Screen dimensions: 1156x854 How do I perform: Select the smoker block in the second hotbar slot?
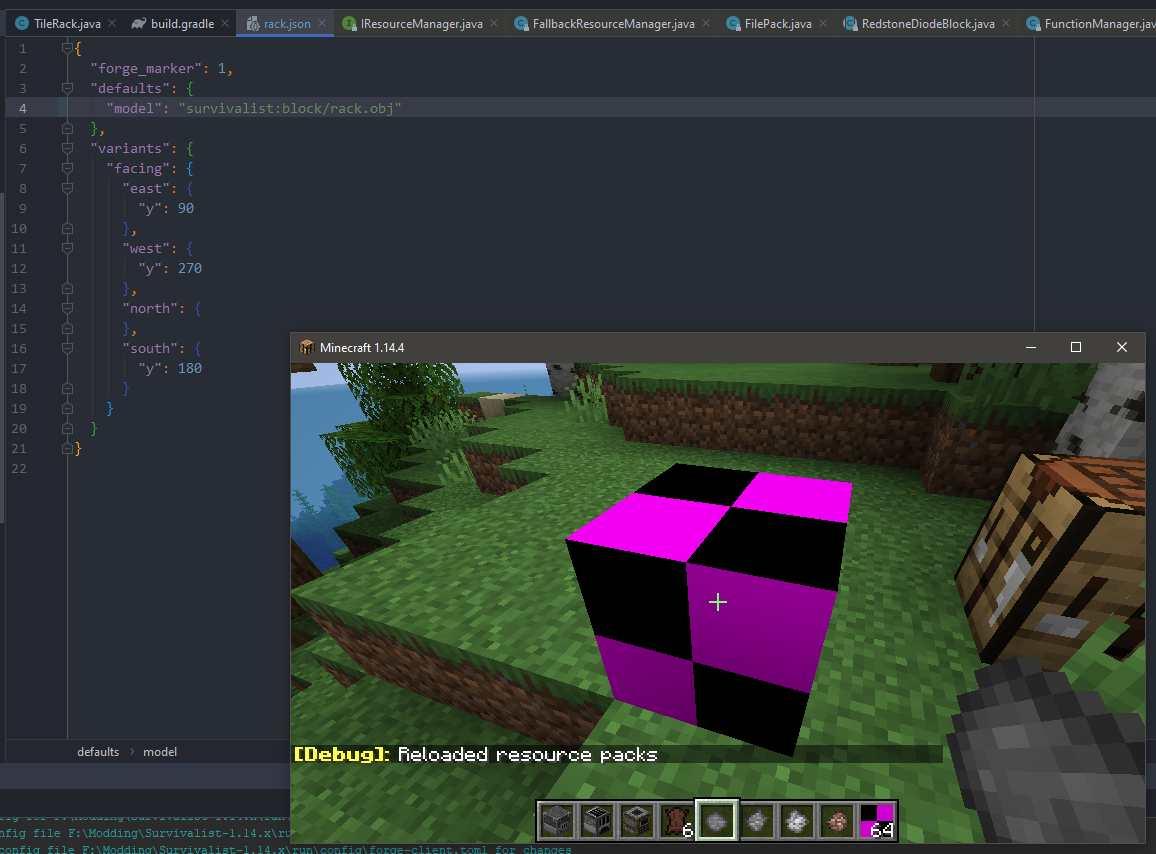click(597, 820)
